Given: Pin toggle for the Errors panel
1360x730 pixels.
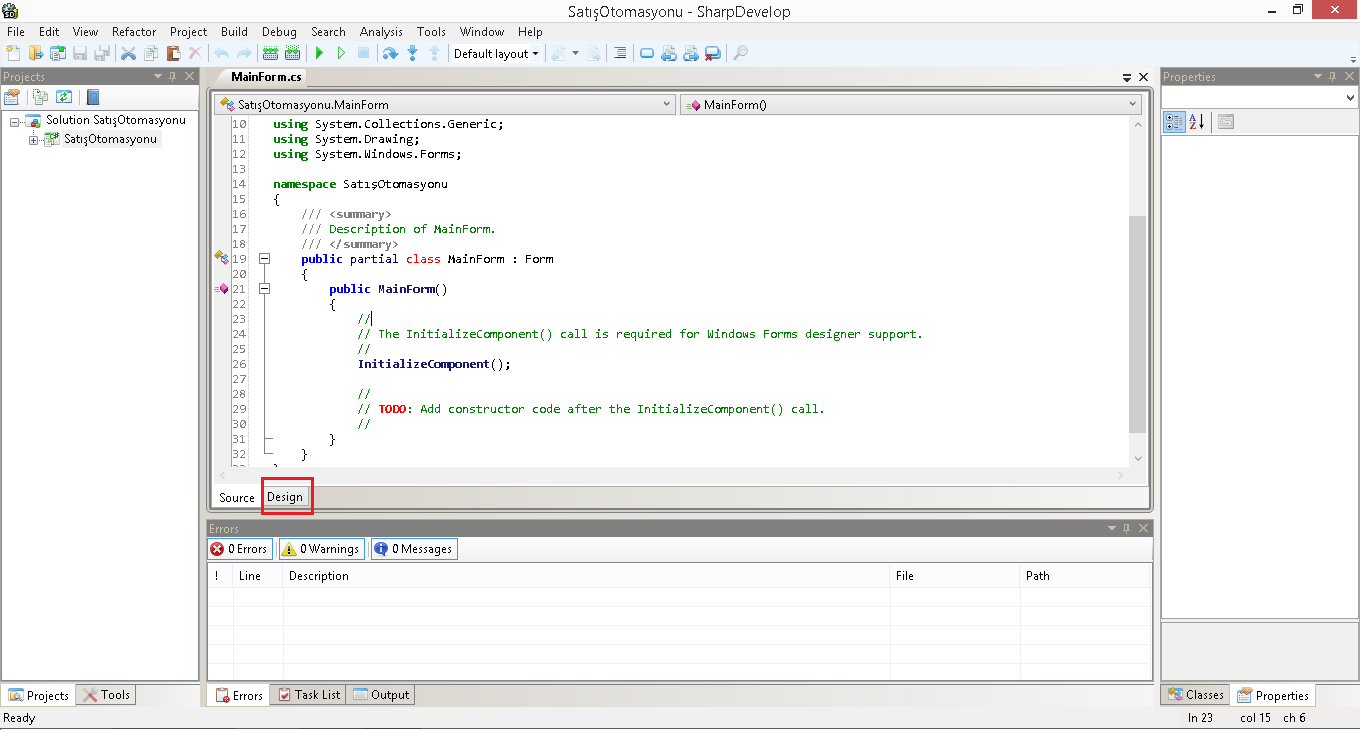Looking at the screenshot, I should pos(1126,528).
